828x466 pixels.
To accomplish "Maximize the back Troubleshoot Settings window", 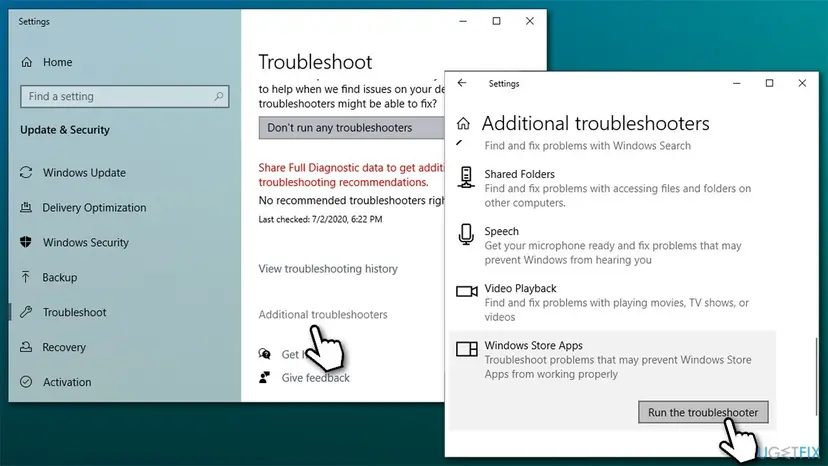I will tap(496, 21).
